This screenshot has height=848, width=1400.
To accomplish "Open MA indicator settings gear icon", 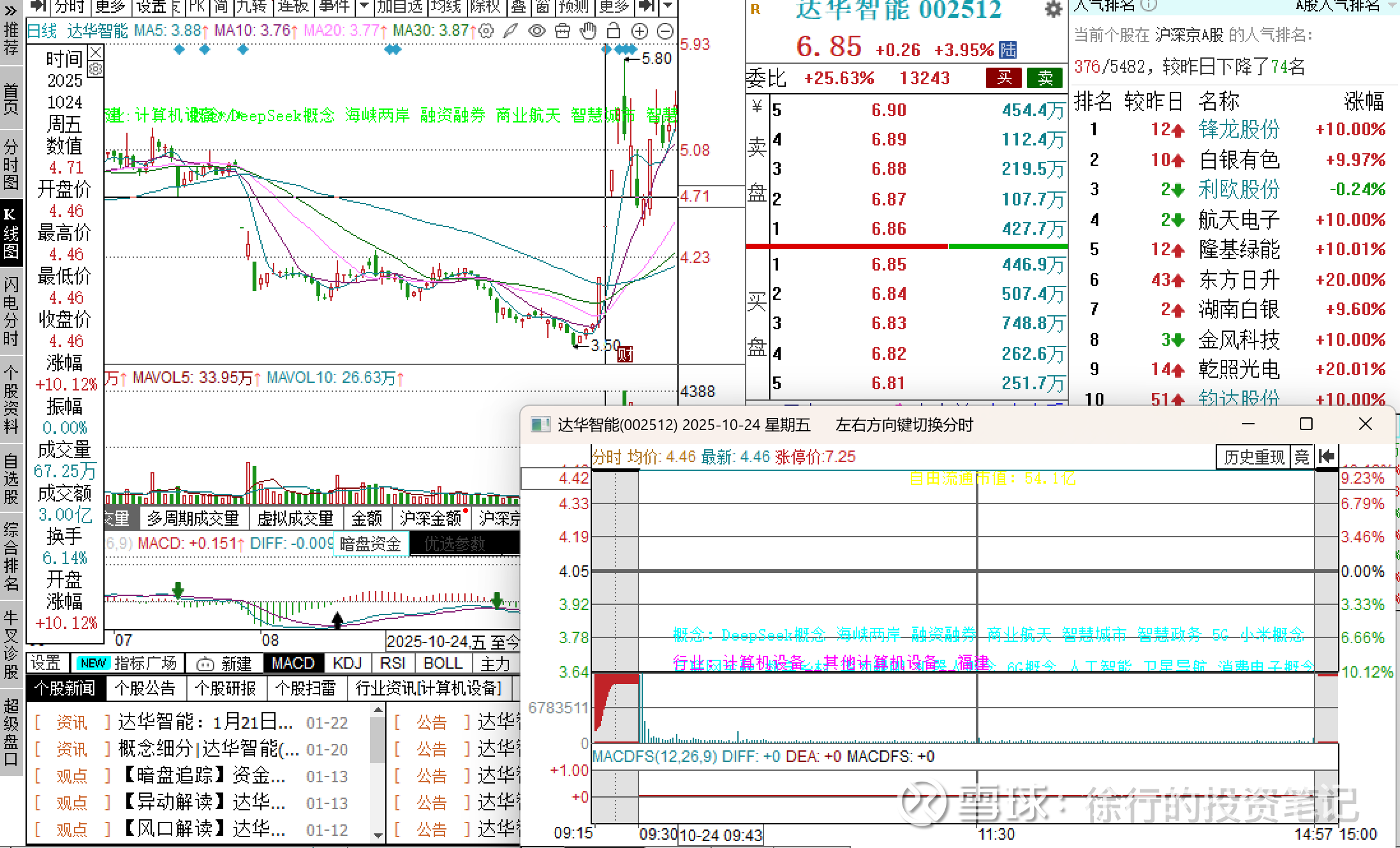I will coord(486,31).
